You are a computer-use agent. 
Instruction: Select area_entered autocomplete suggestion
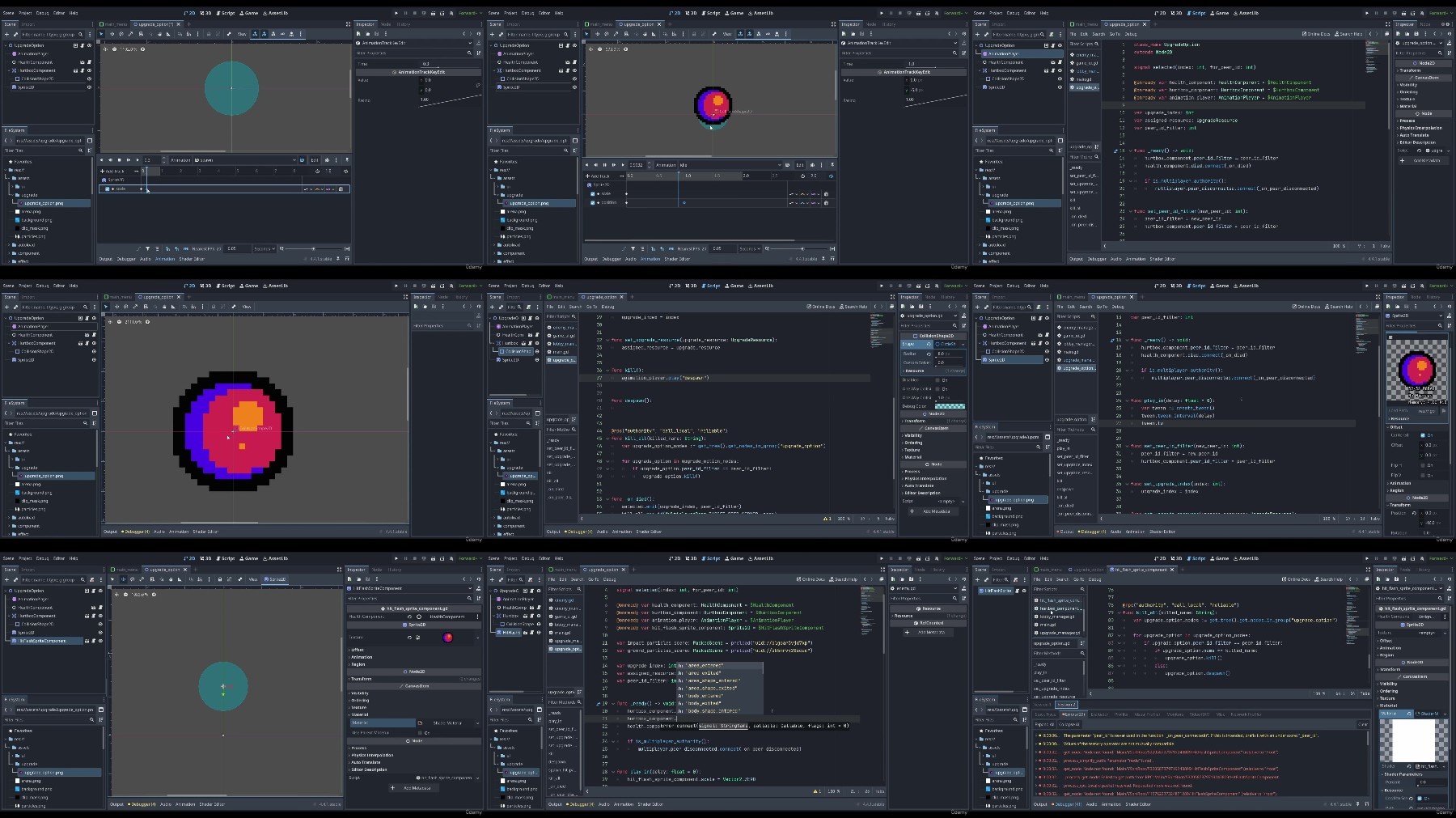point(720,666)
